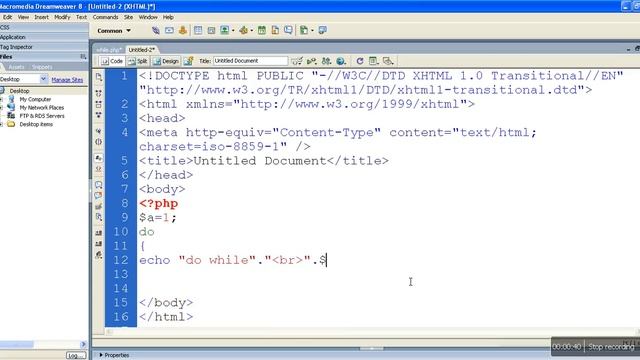The width and height of the screenshot is (640, 360).
Task: Insert a Comment from Common bar
Action: pyautogui.click(x=289, y=30)
